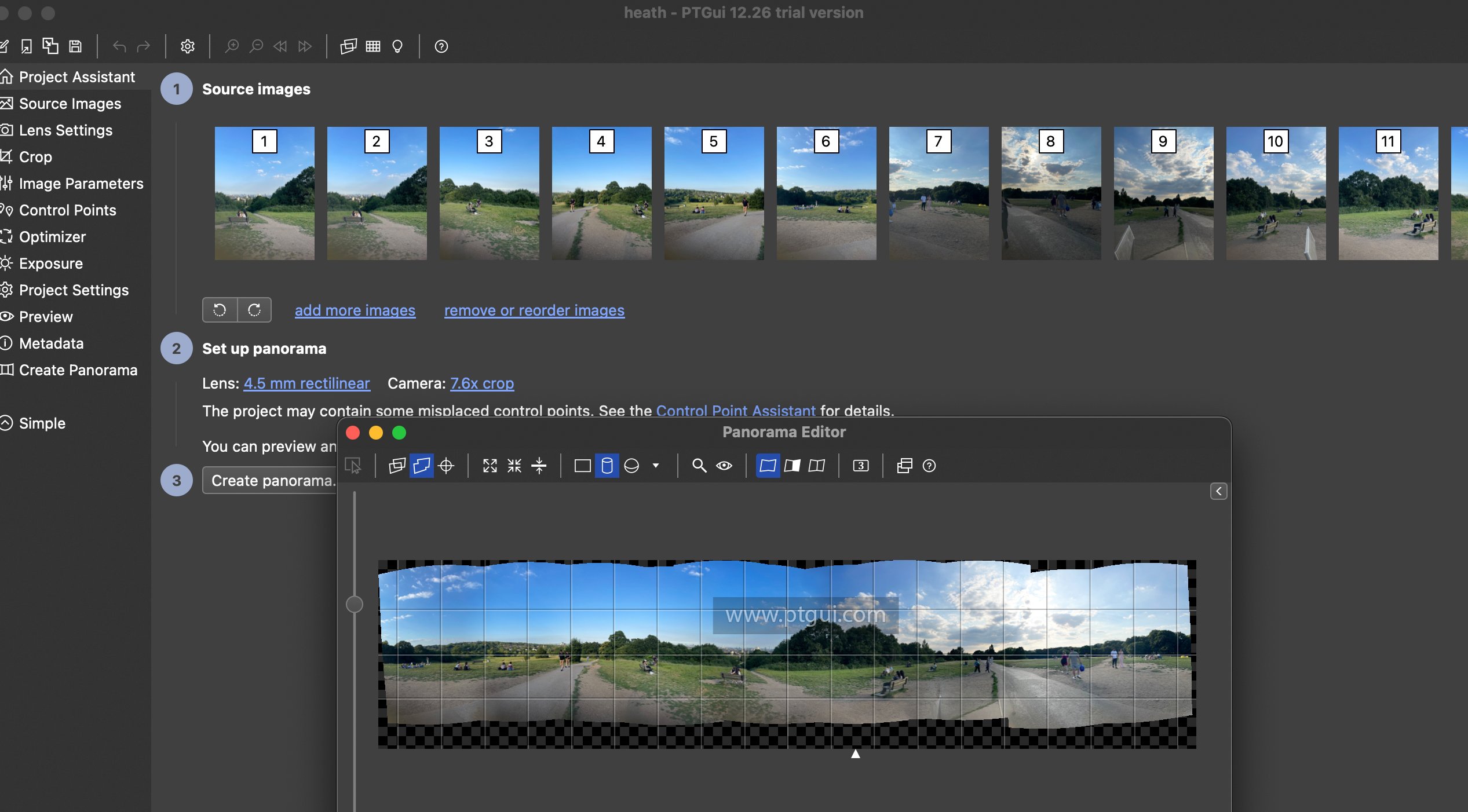Toggle the eye preview icon
This screenshot has width=1468, height=812.
724,466
